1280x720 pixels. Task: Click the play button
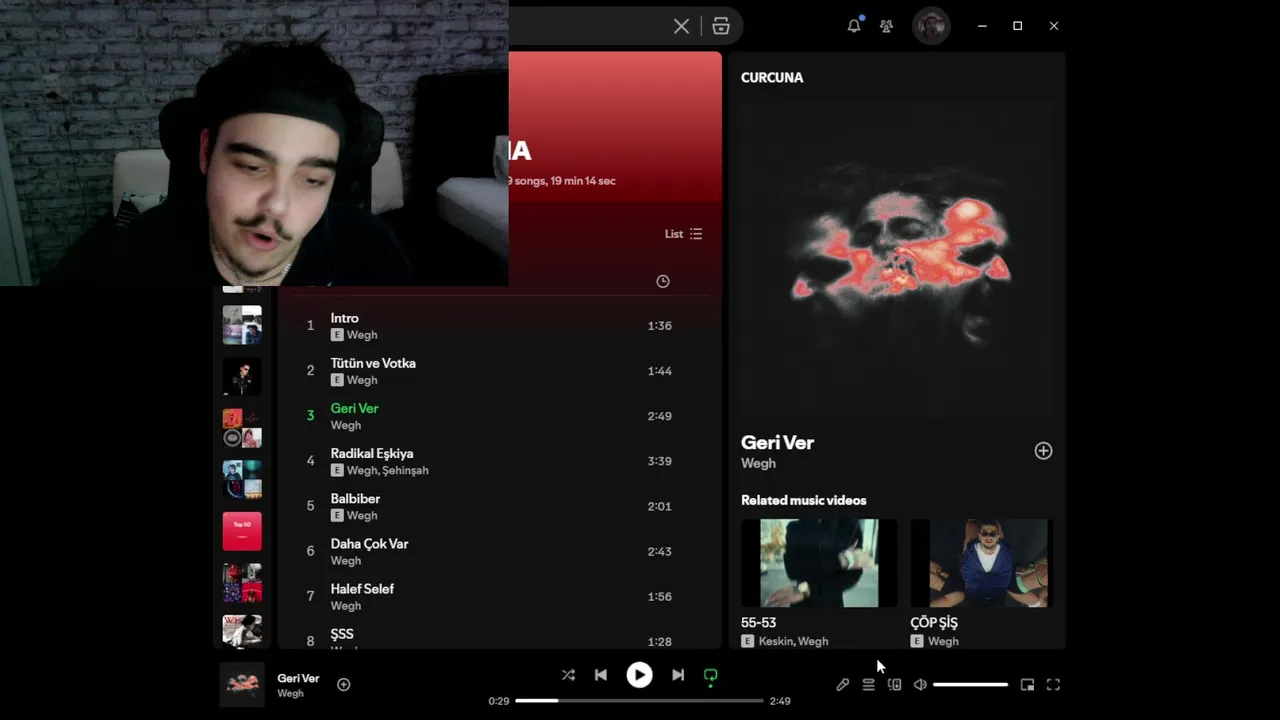point(639,675)
